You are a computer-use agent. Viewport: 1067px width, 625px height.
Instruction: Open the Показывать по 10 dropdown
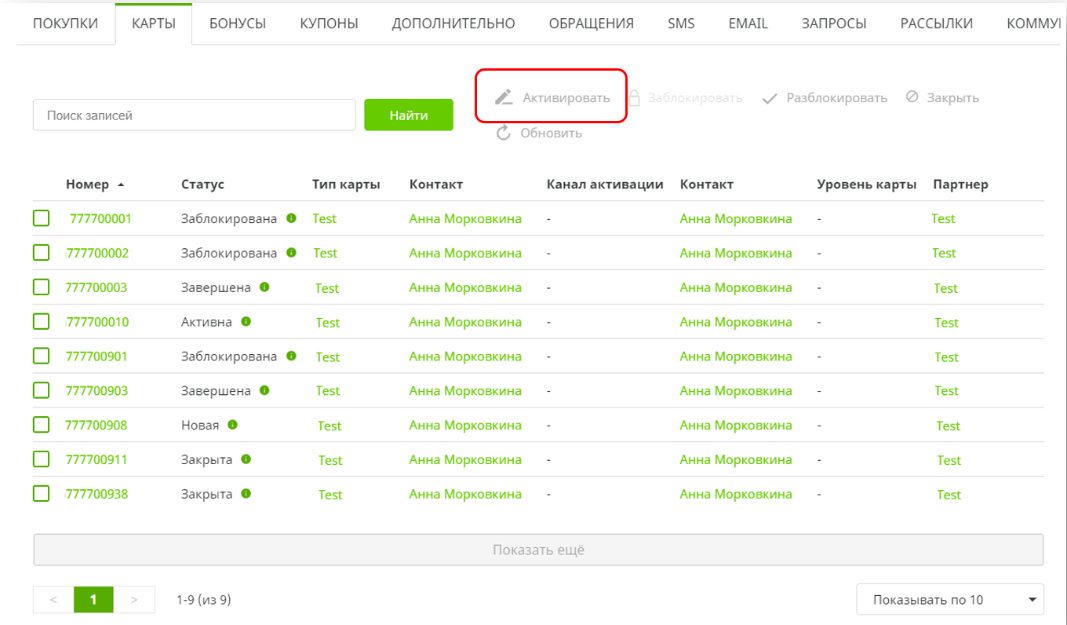[x=949, y=600]
